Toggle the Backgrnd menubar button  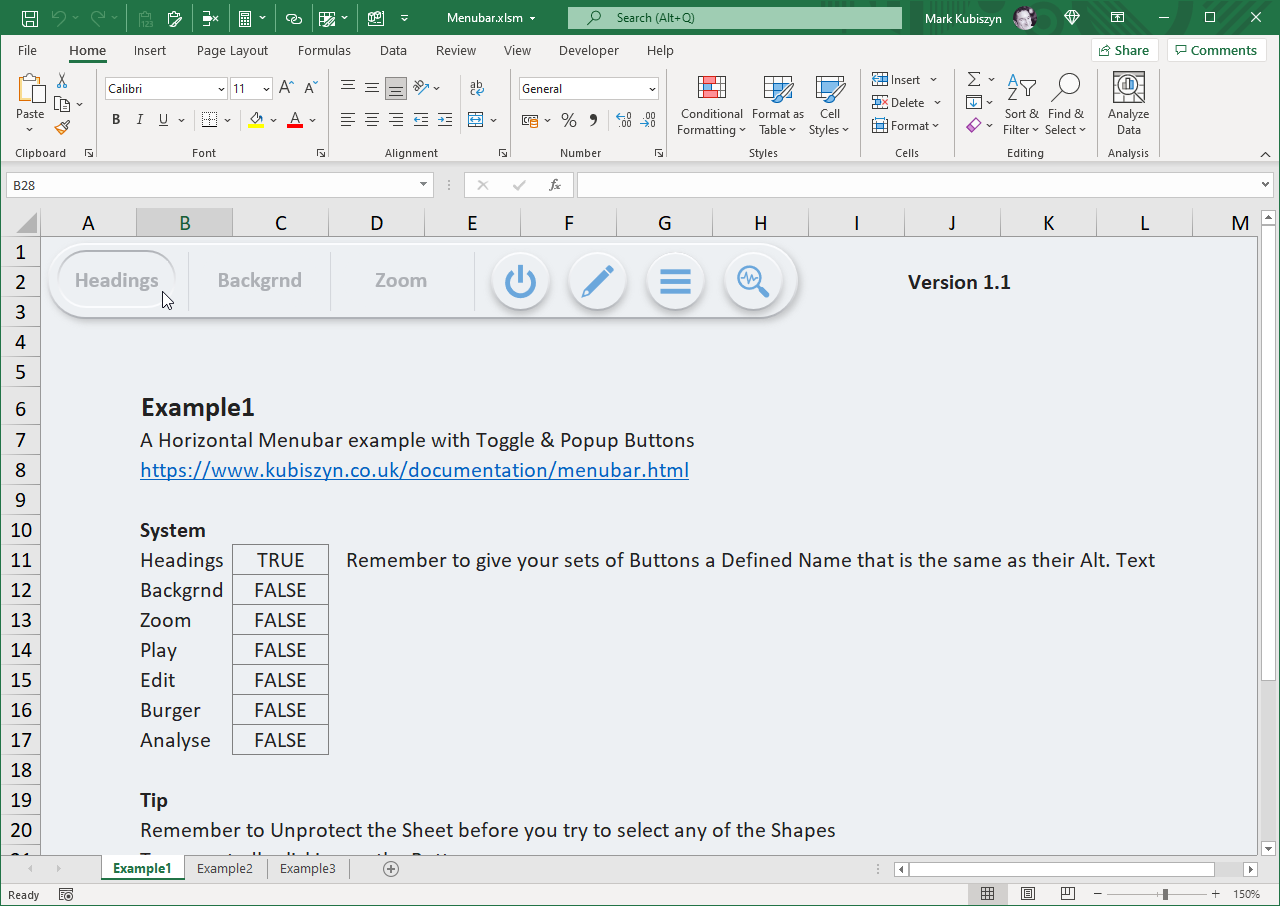(259, 281)
